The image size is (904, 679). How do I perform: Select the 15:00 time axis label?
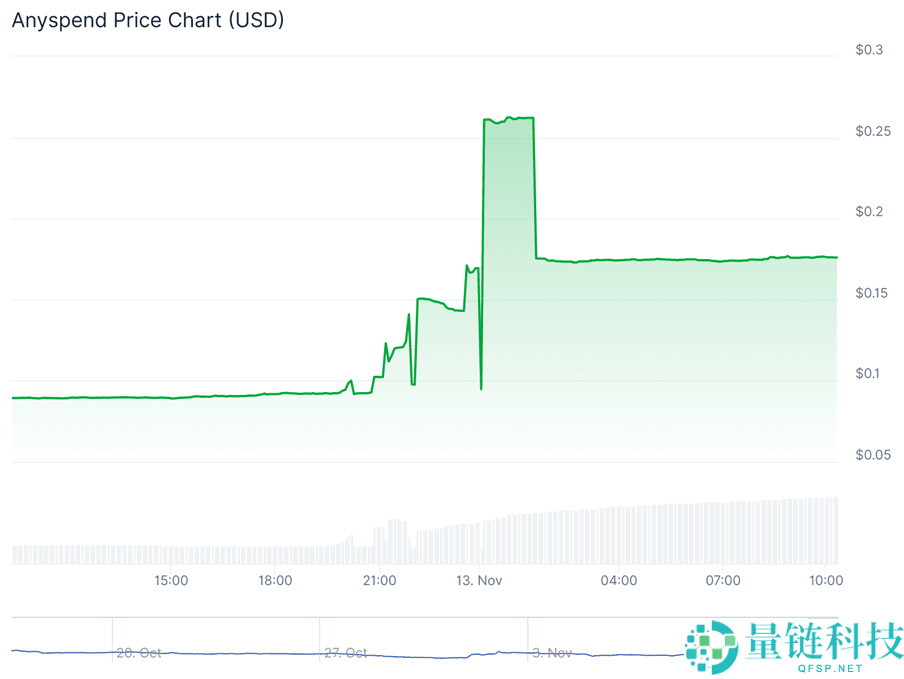(x=171, y=580)
